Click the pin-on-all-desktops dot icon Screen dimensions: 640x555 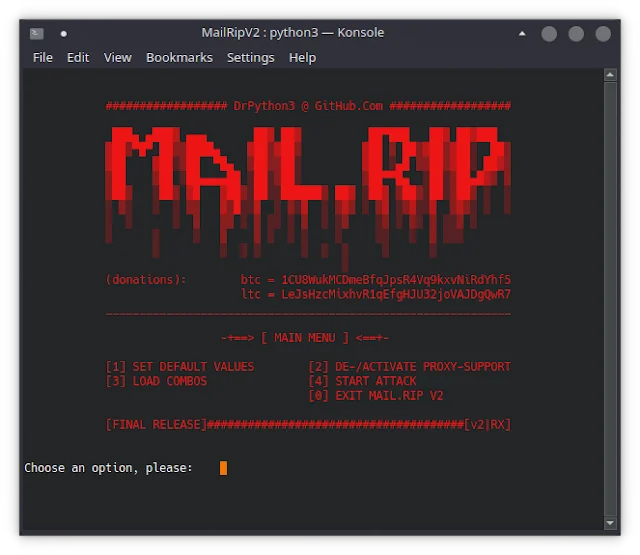coord(63,33)
